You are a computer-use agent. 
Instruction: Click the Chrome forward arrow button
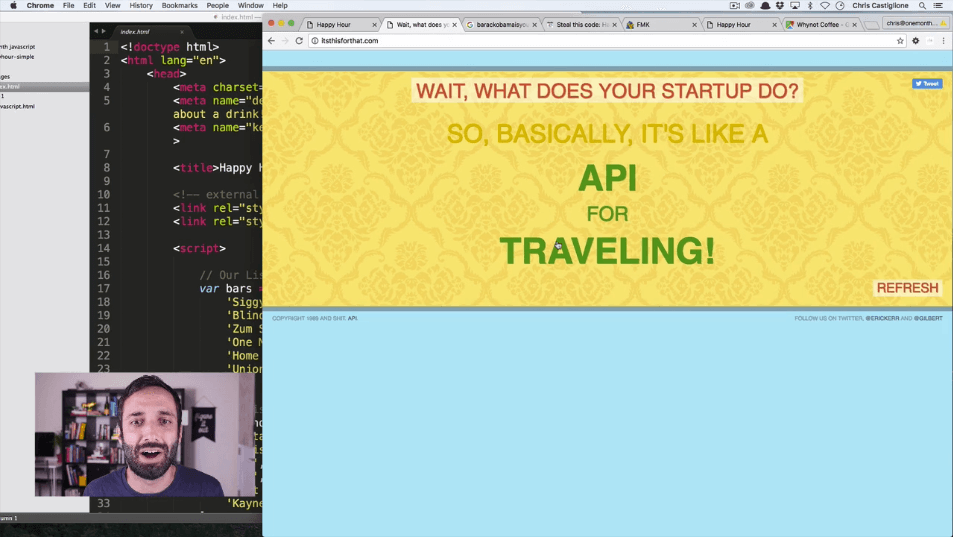point(285,41)
